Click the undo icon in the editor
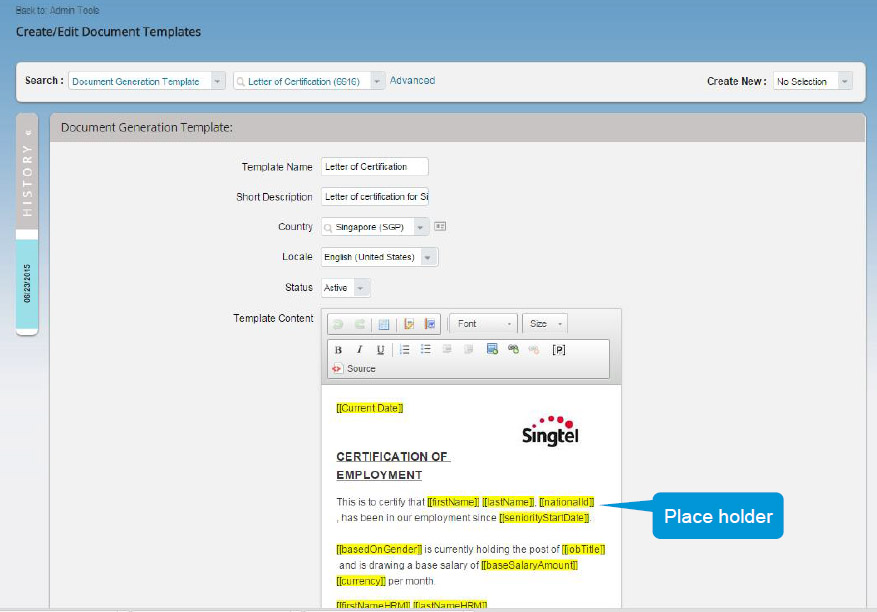Image resolution: width=877 pixels, height=612 pixels. 338,324
